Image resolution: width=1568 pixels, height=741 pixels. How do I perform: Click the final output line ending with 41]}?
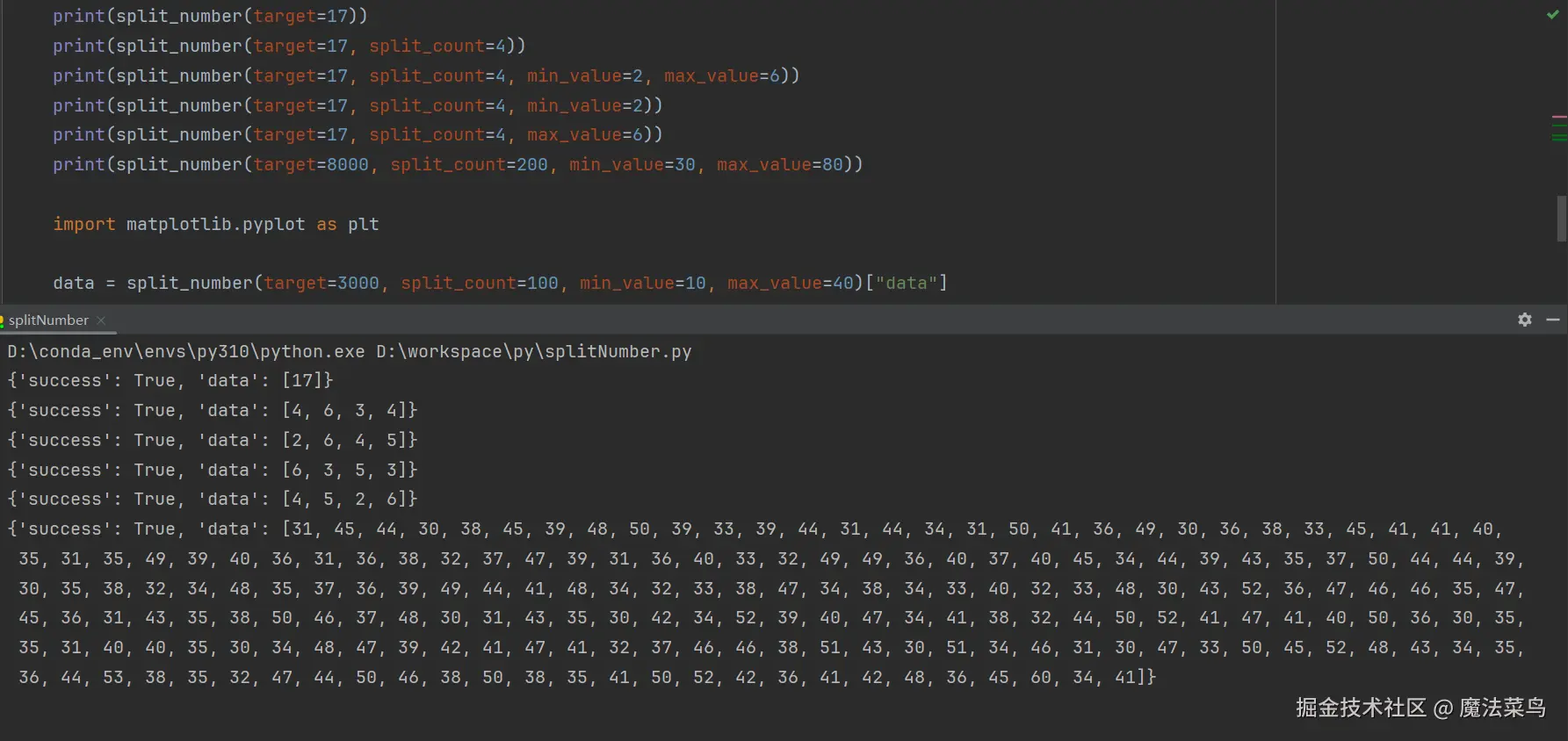587,677
